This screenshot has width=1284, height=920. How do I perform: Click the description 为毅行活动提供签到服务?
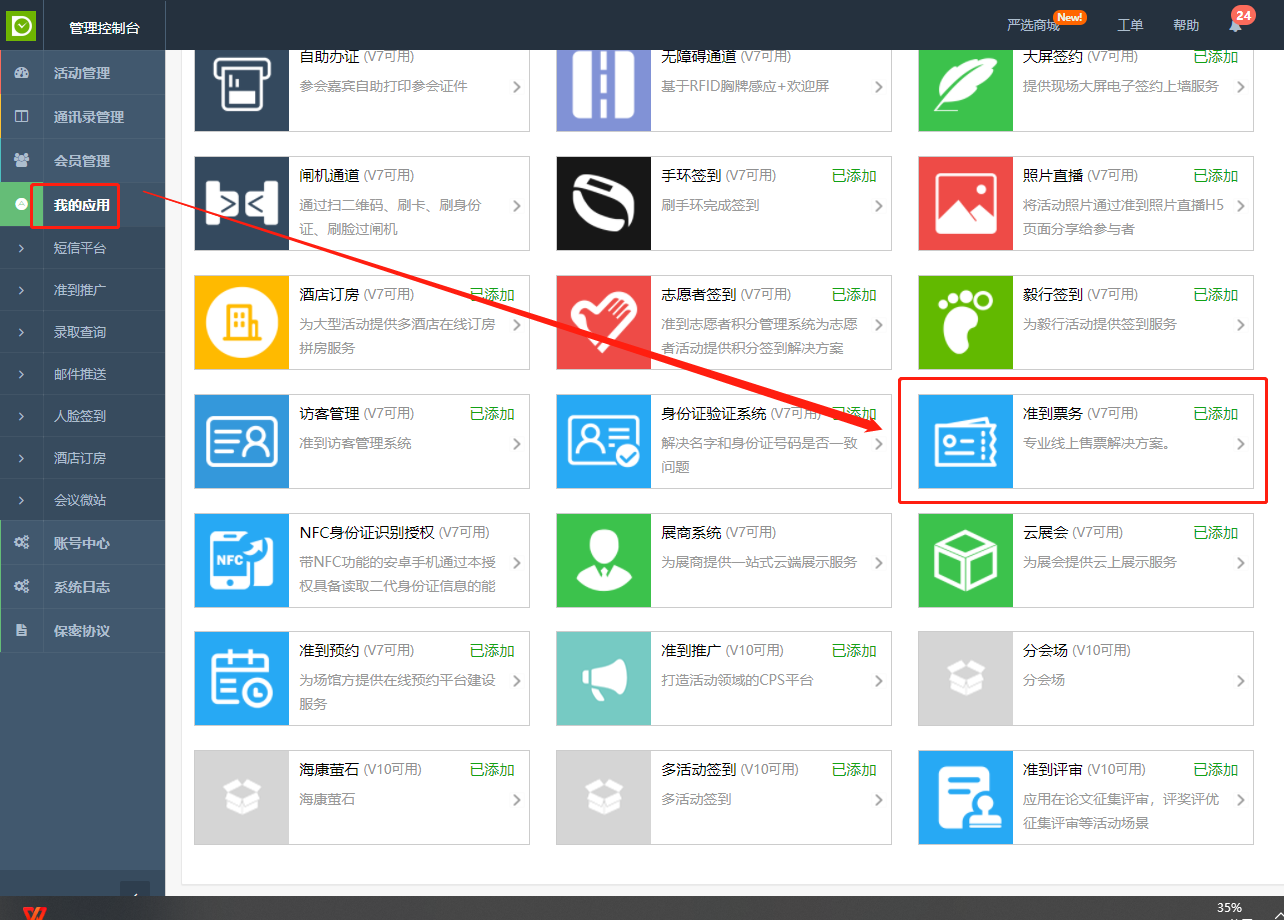coord(1099,324)
